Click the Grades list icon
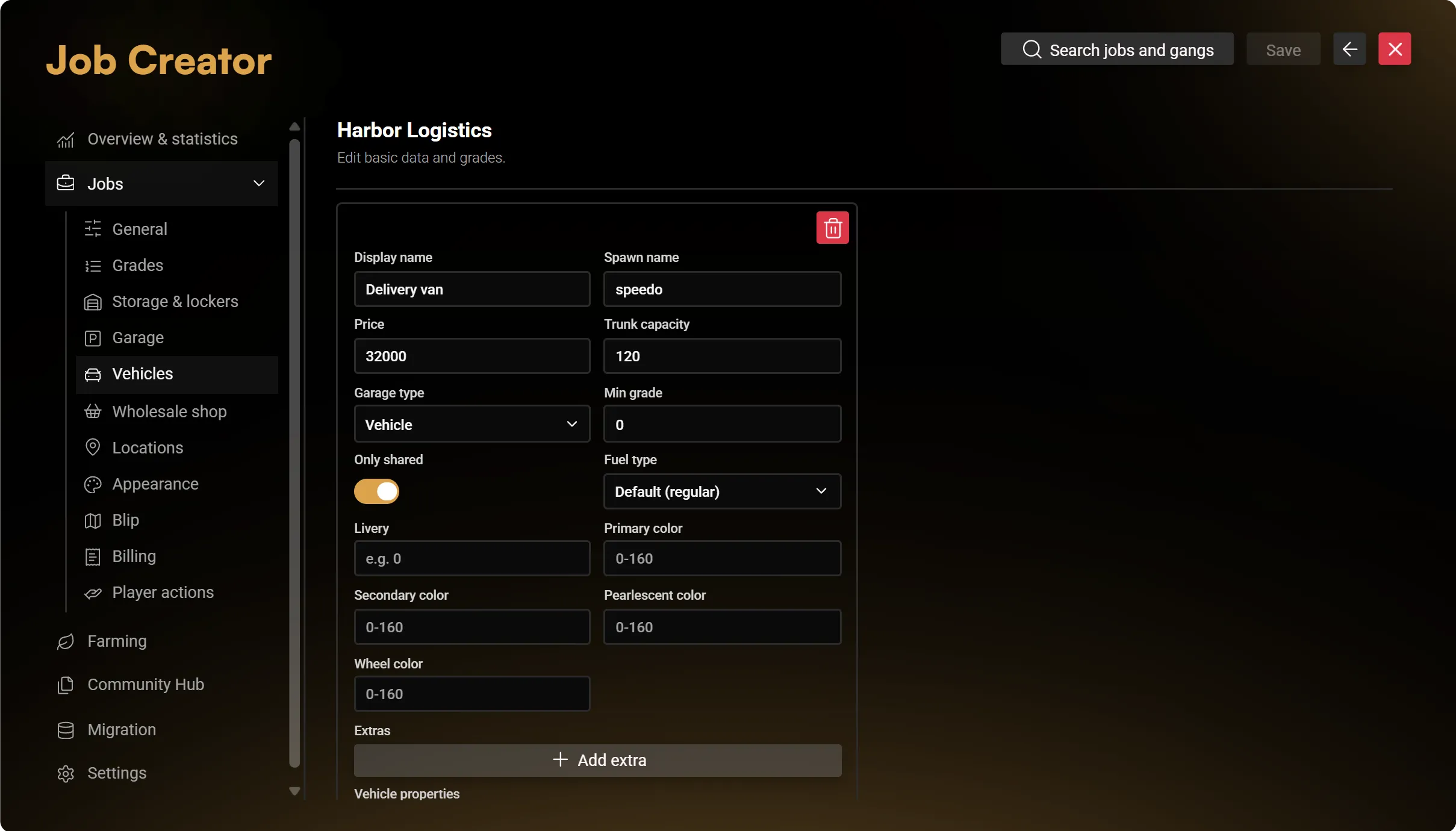This screenshot has height=831, width=1456. (93, 266)
